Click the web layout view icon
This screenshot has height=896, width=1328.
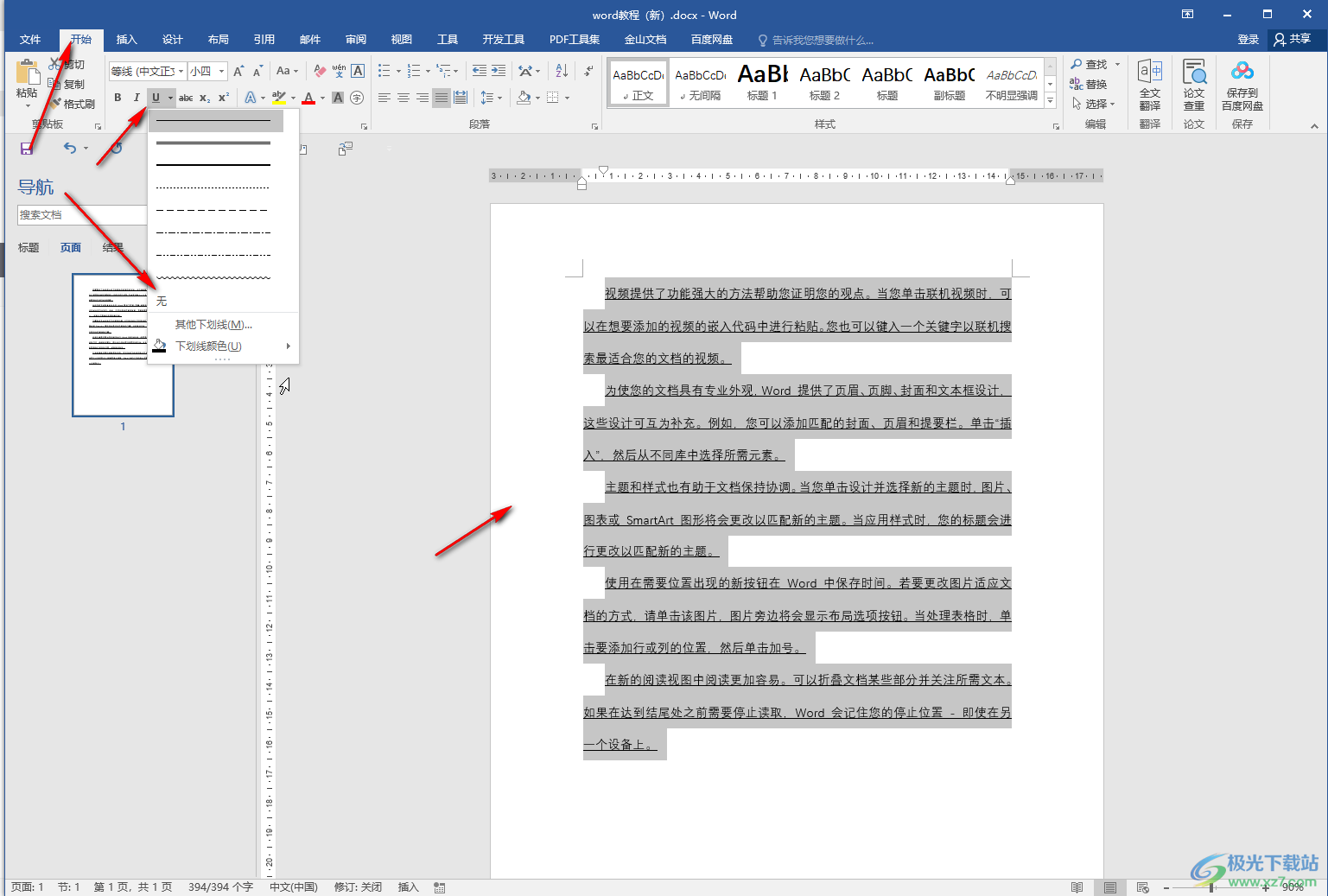pyautogui.click(x=1143, y=887)
